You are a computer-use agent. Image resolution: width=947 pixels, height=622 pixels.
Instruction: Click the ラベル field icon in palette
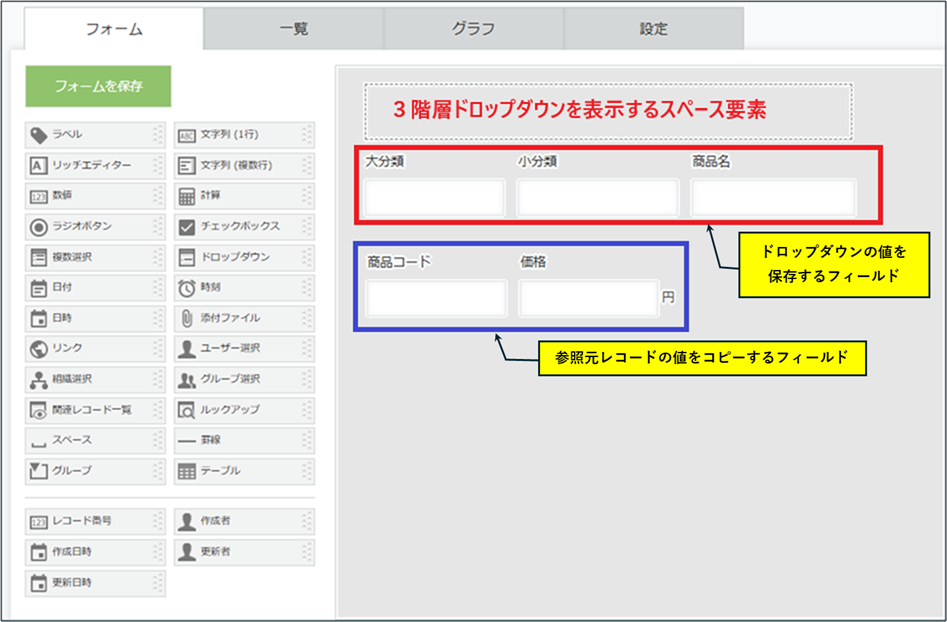[x=38, y=135]
